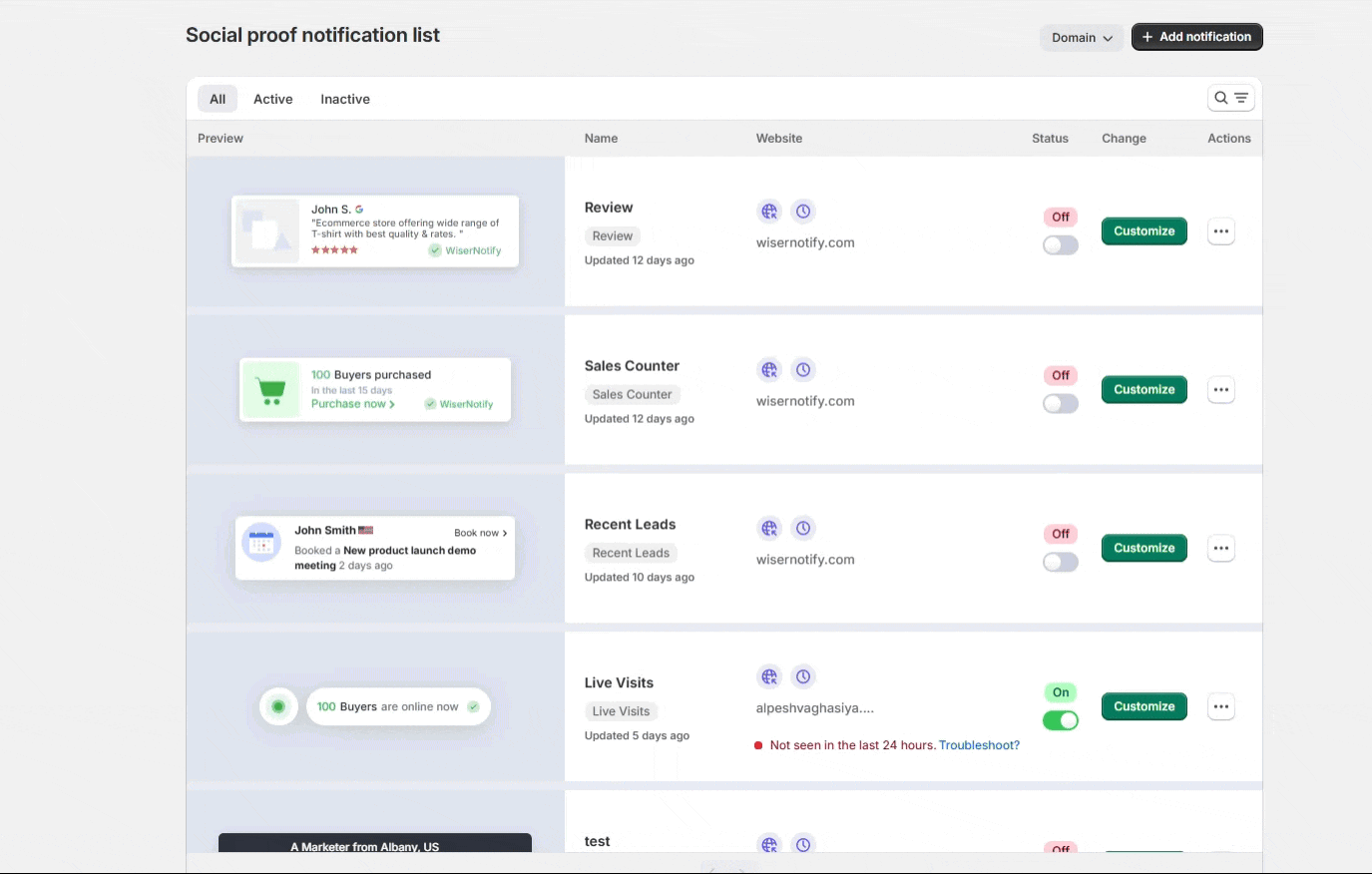Click the Off status badge for Review
The image size is (1372, 874).
[1061, 217]
